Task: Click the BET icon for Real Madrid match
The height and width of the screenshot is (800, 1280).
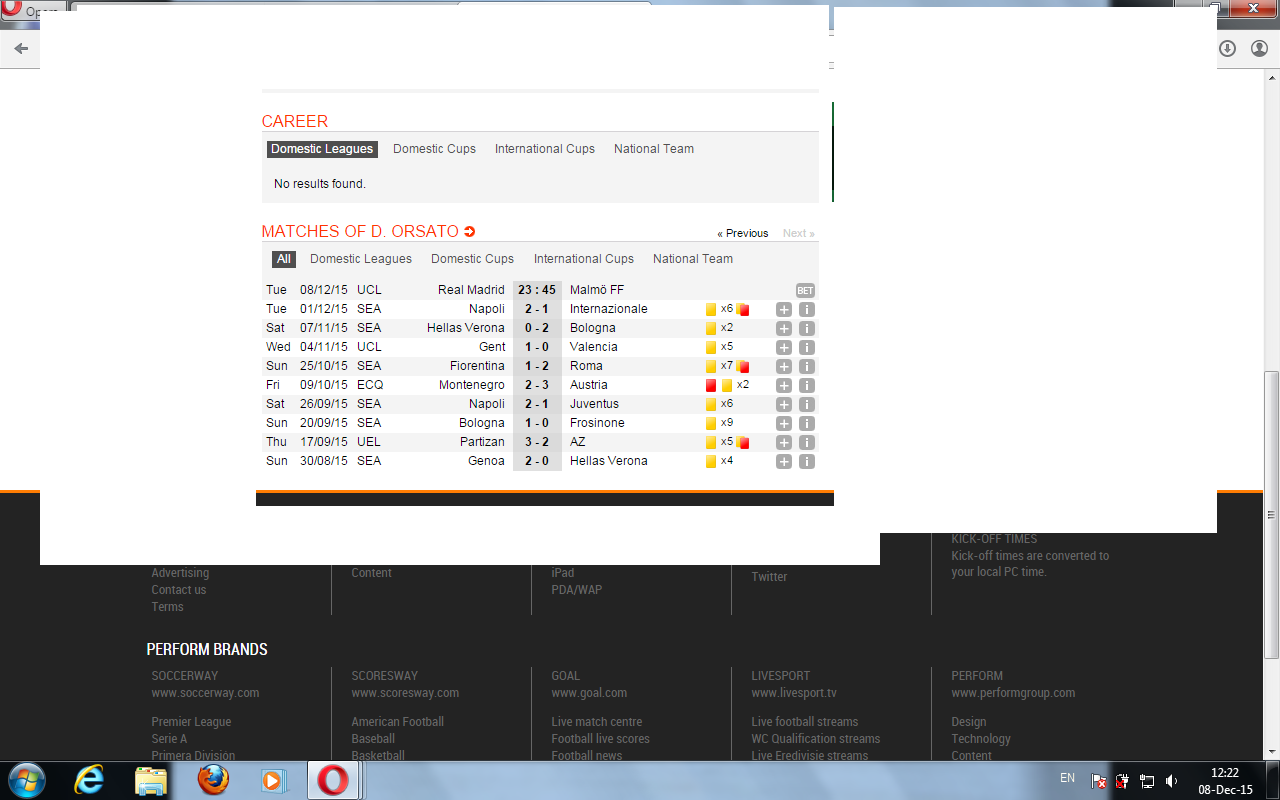Action: click(805, 290)
